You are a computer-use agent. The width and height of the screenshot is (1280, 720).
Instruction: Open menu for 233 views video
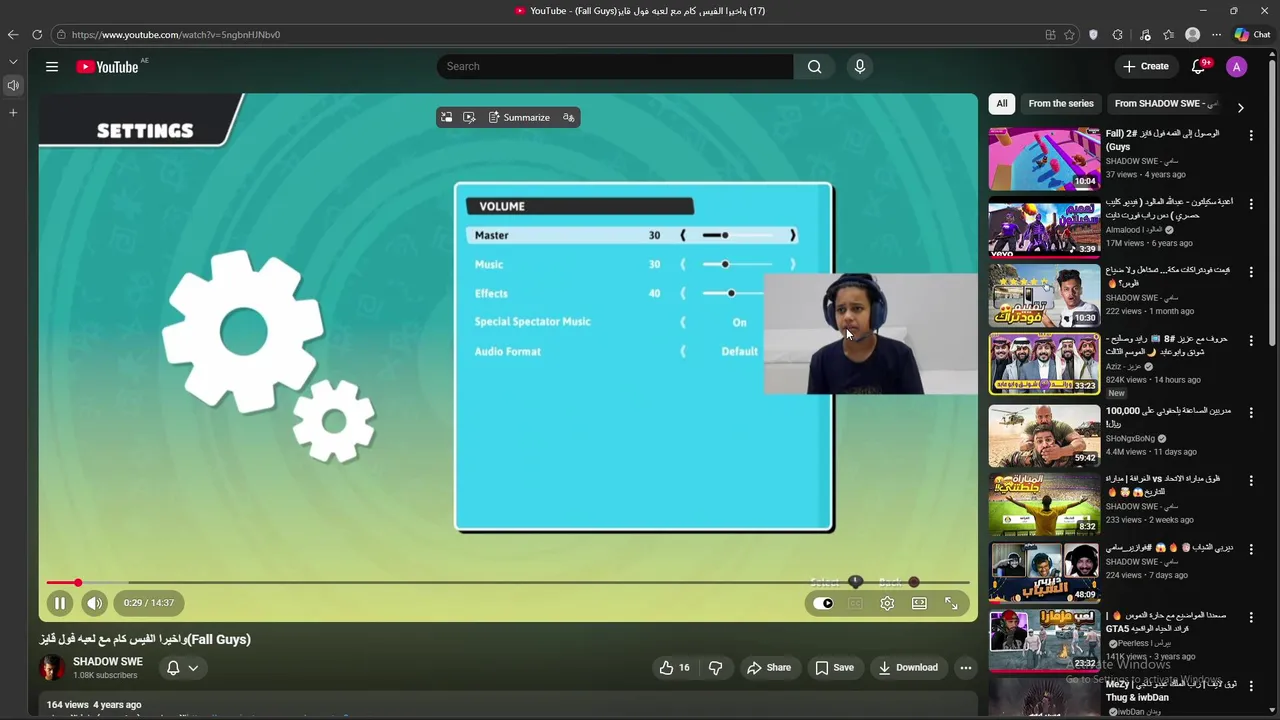point(1251,481)
